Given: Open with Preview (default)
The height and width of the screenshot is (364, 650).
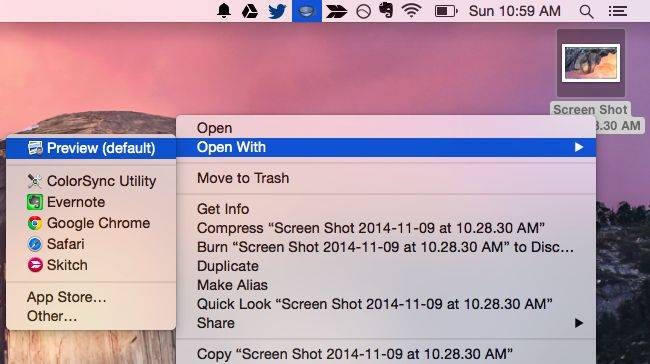Looking at the screenshot, I should pos(91,148).
